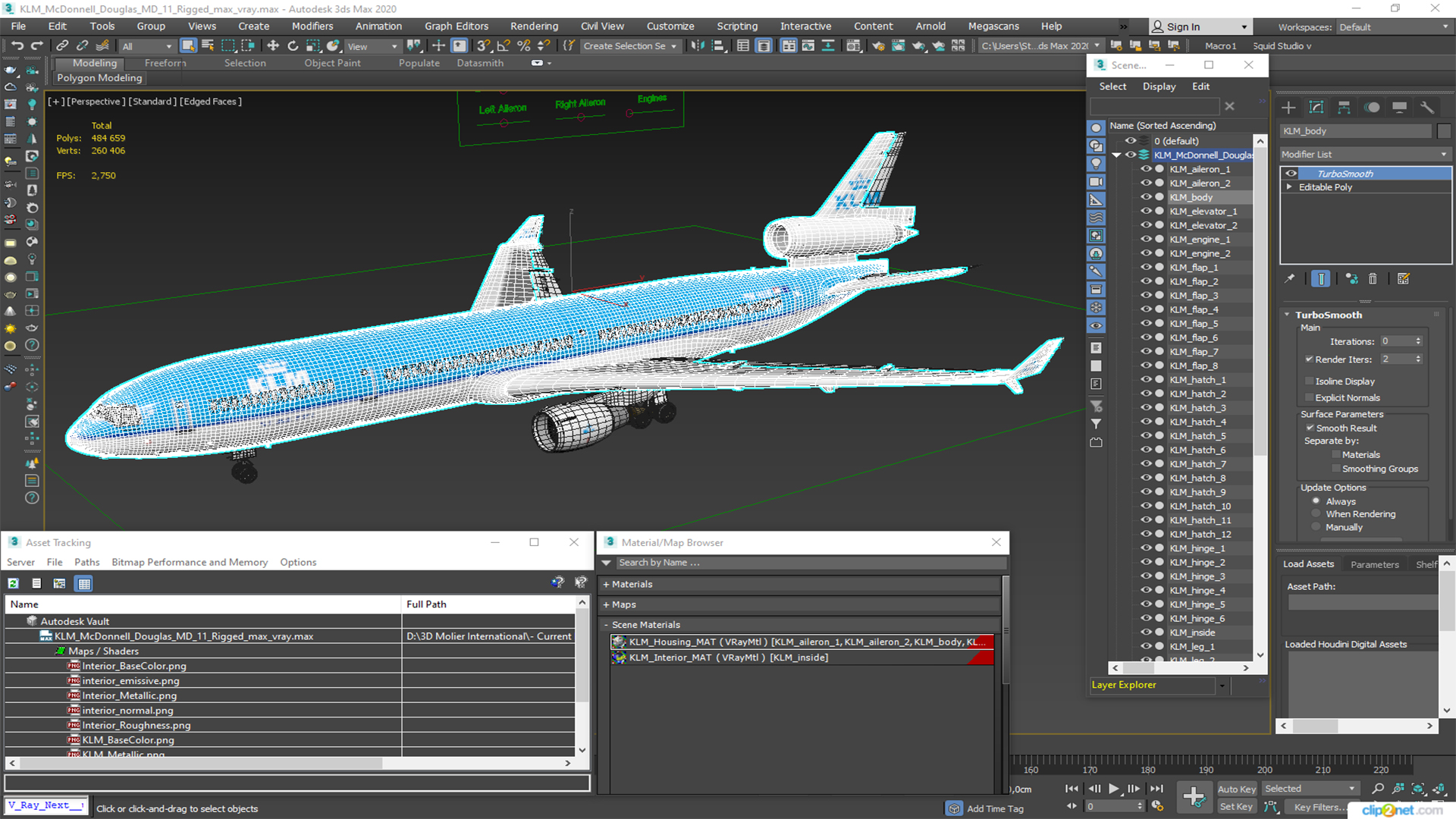The width and height of the screenshot is (1456, 819).
Task: Select the Select and Link tool
Action: coord(62,45)
